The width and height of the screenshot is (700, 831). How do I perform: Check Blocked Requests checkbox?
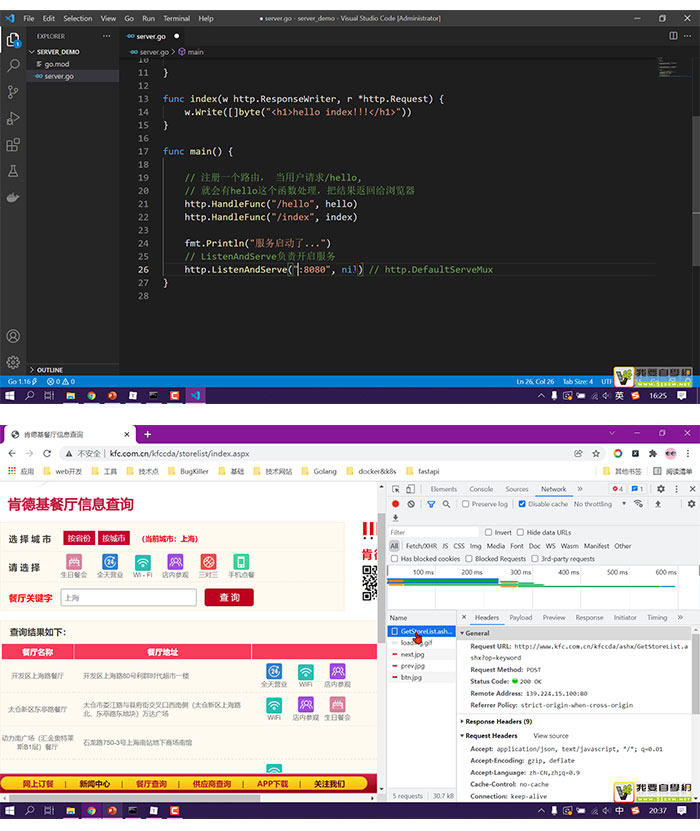[x=469, y=559]
